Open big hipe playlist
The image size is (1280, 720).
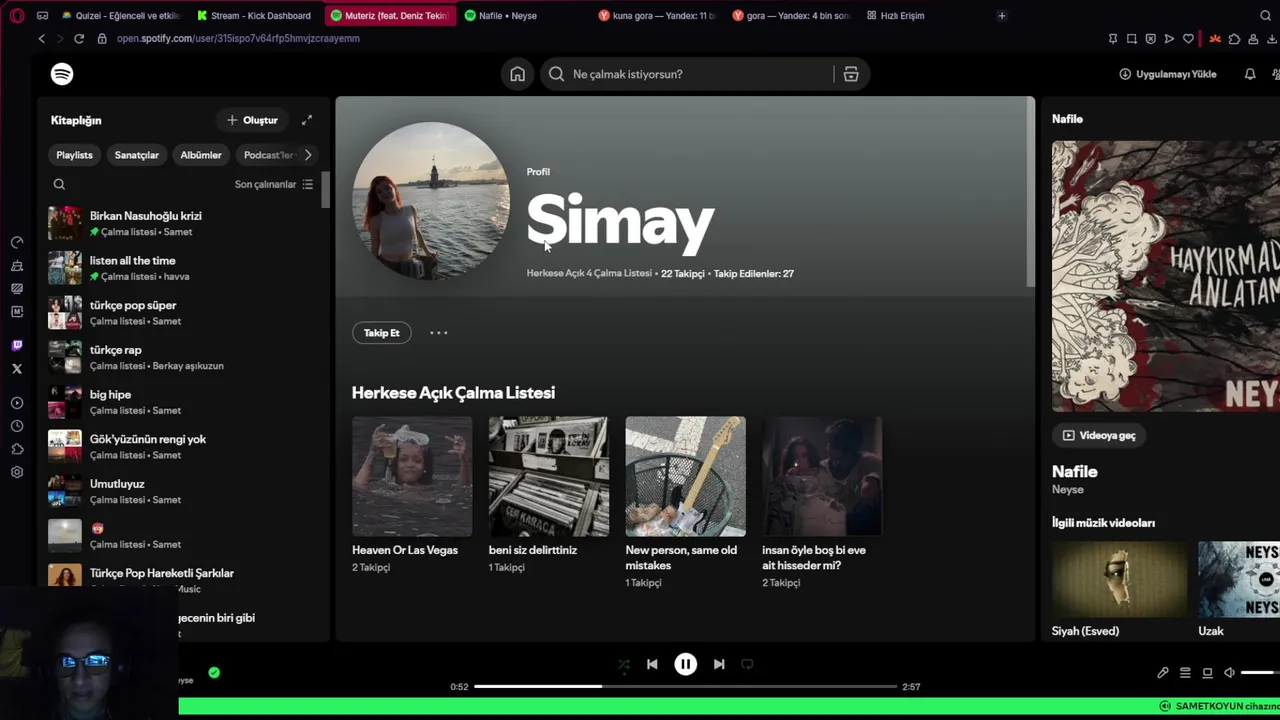185,402
